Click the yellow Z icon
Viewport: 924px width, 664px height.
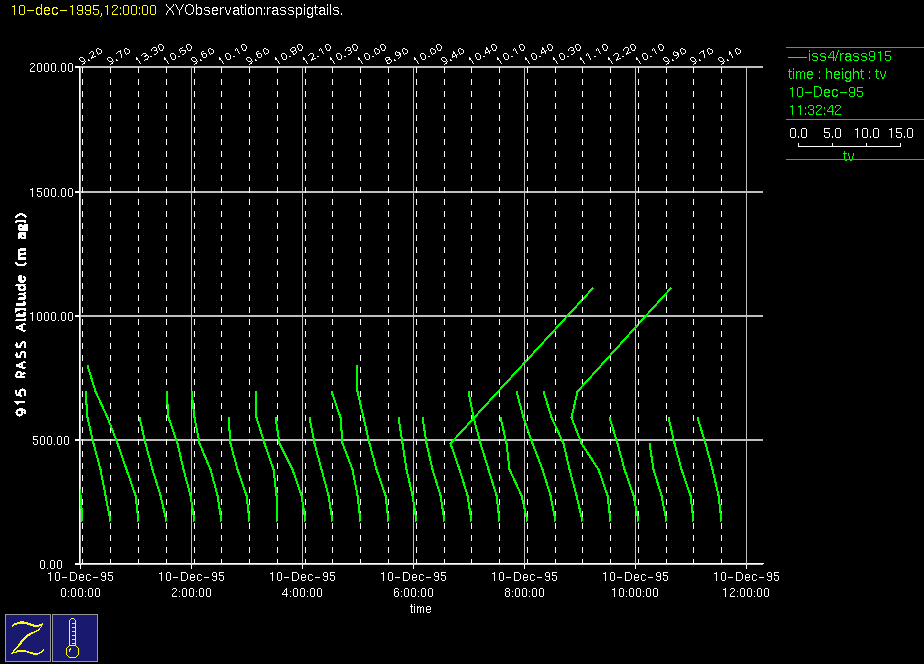coord(28,638)
